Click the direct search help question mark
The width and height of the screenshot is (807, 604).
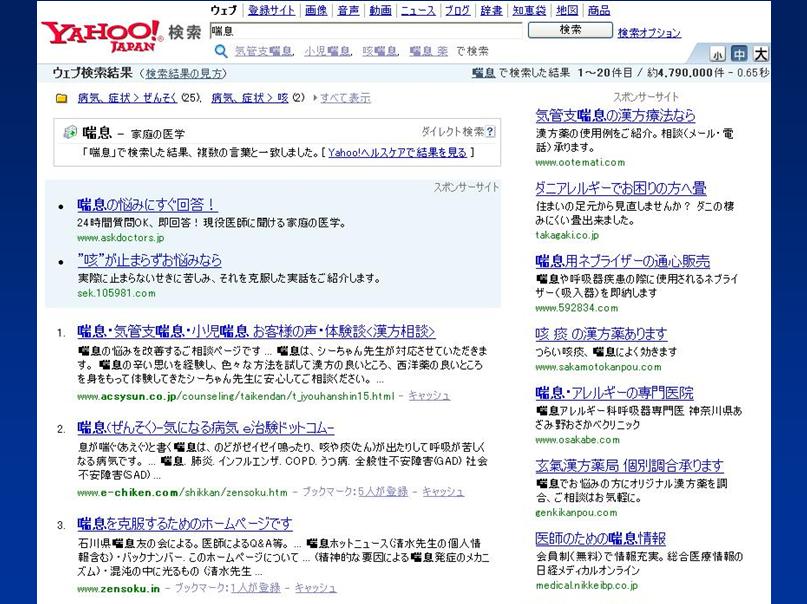(x=490, y=132)
